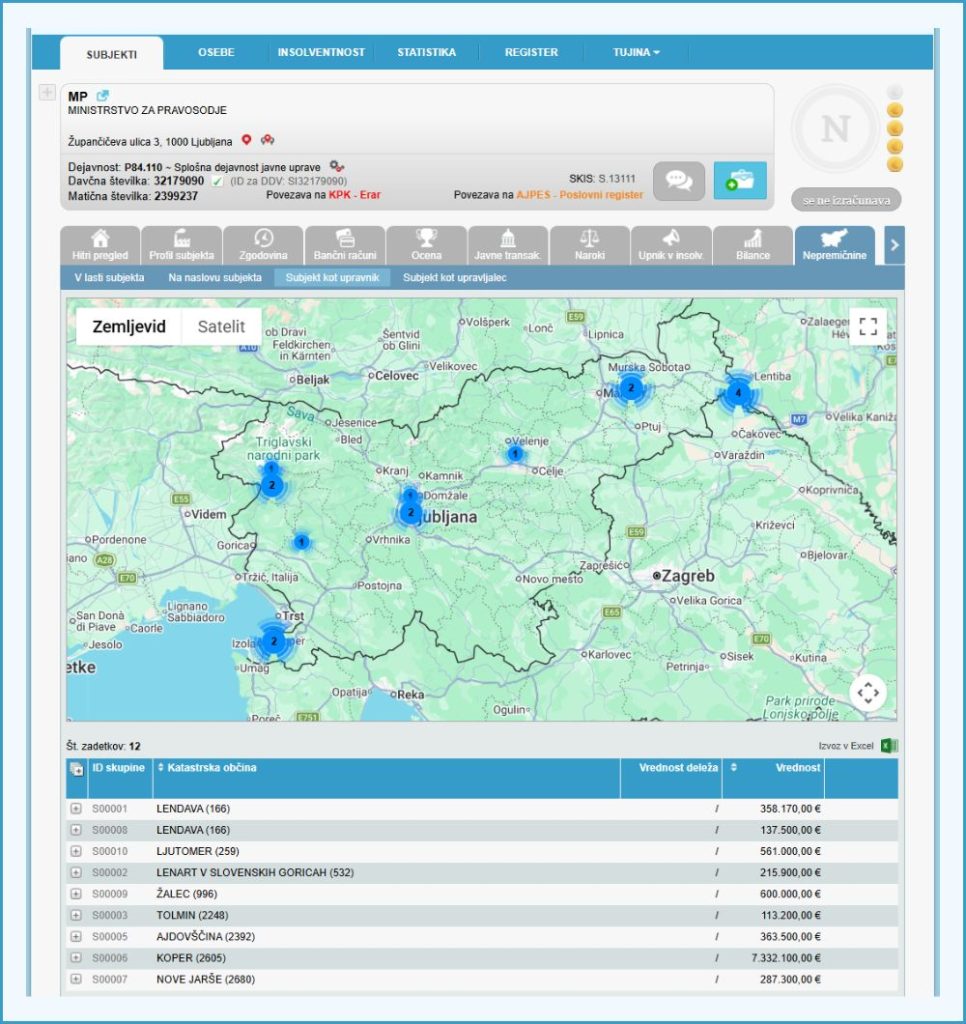Expand row S00001 LENDAVA

[x=76, y=808]
